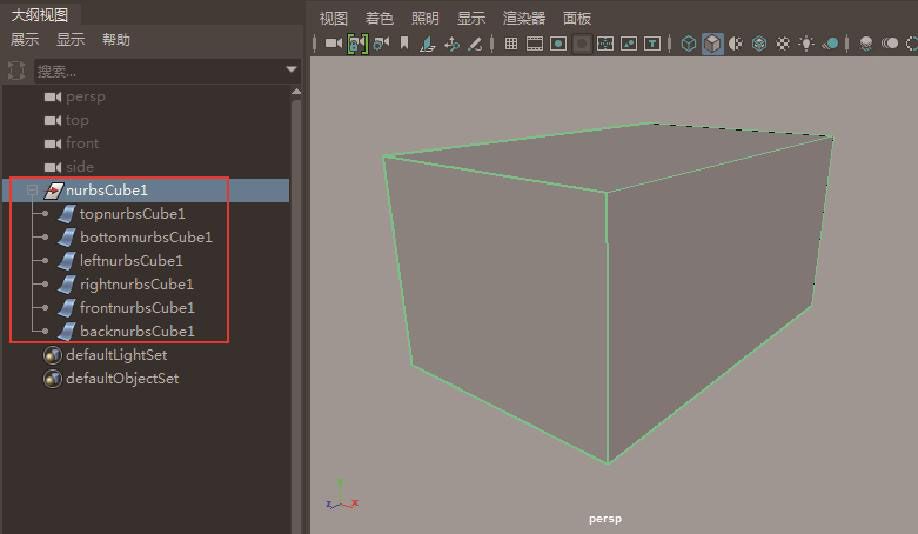This screenshot has width=918, height=534.
Task: Click the select camera icon in panel toolbar
Action: coord(333,44)
